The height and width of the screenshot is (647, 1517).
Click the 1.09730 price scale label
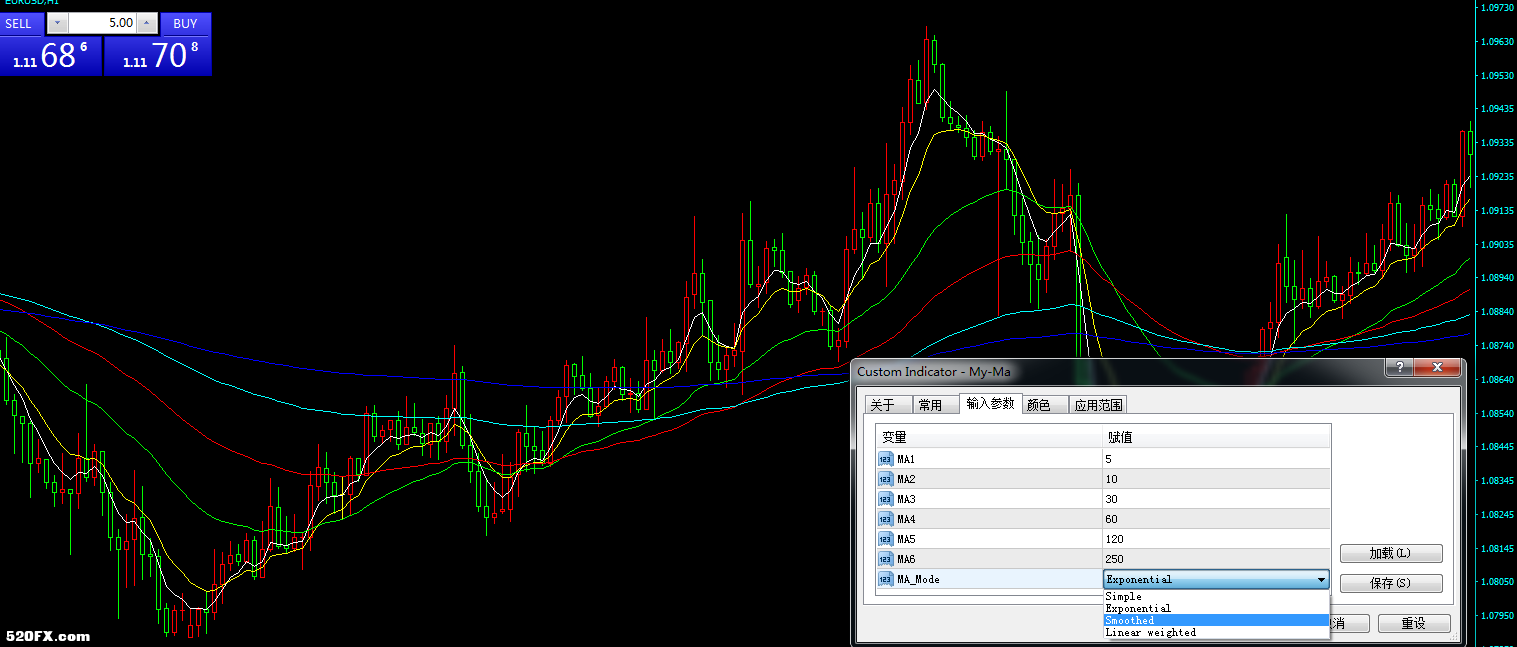(1496, 7)
